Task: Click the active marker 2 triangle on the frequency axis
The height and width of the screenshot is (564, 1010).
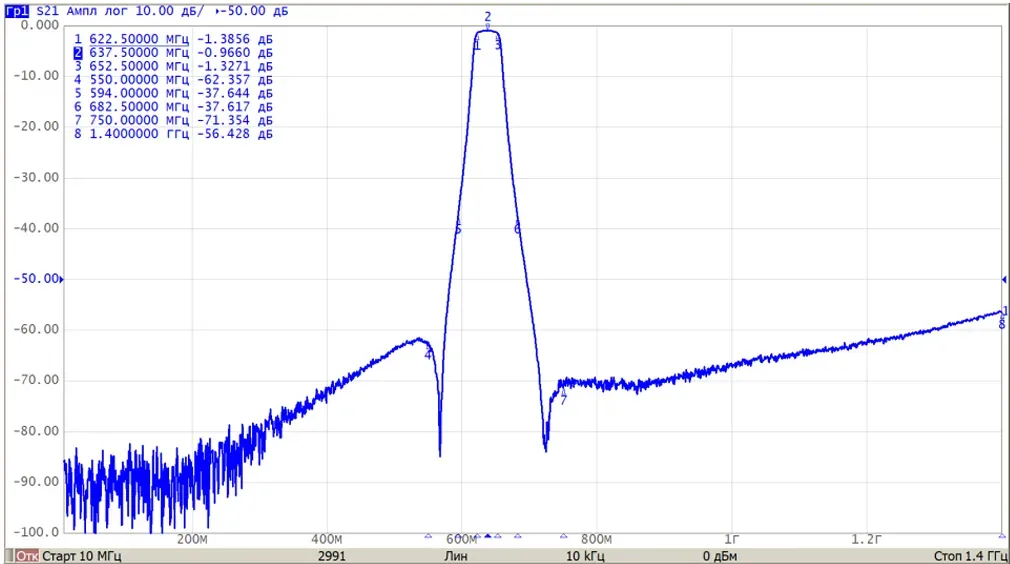Action: [x=488, y=536]
